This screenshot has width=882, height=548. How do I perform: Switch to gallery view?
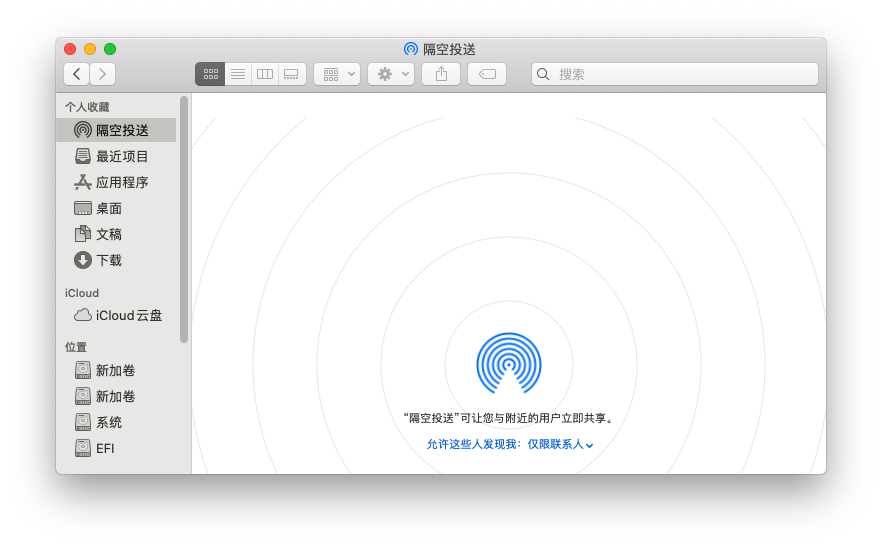292,74
